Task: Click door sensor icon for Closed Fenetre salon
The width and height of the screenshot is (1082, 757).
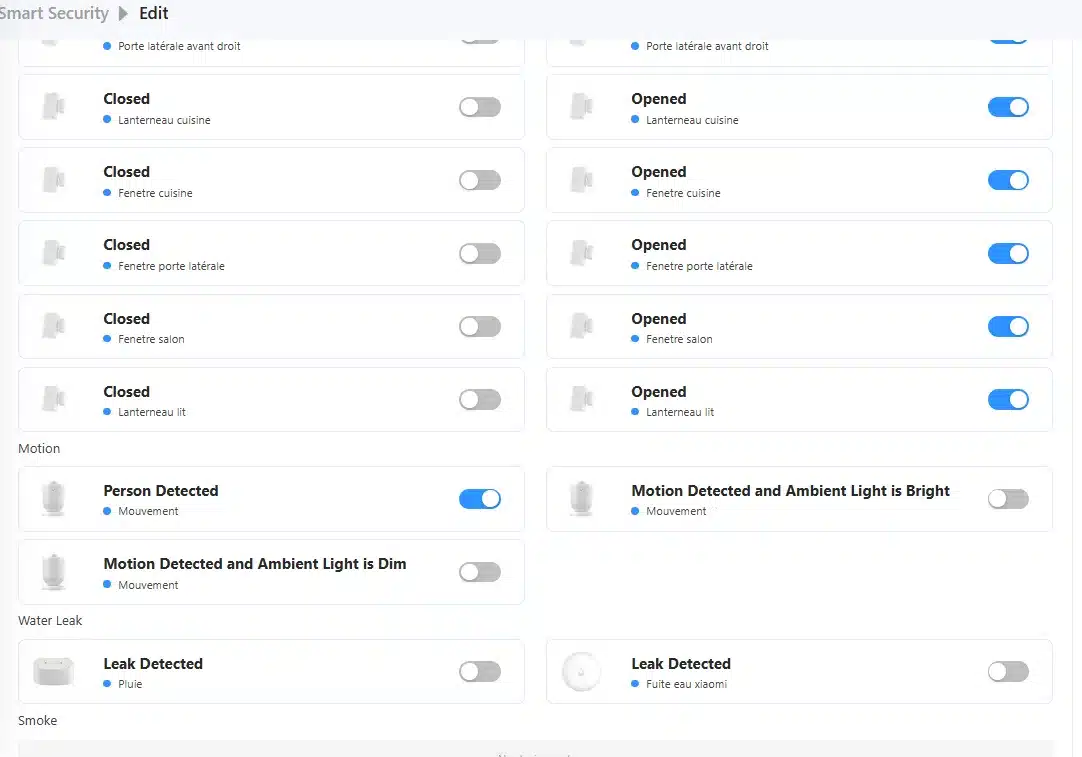Action: [x=53, y=326]
